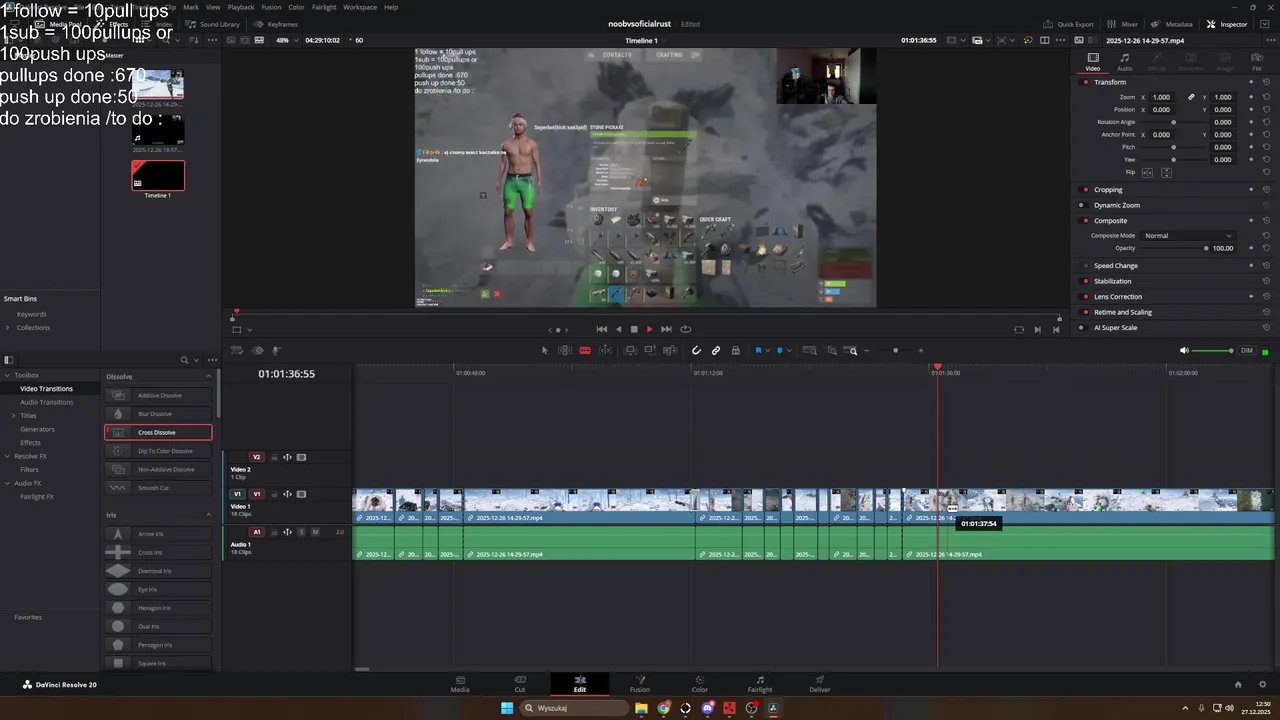Toggle the Lens Correction enable switch
The height and width of the screenshot is (720, 1280).
coord(1086,297)
